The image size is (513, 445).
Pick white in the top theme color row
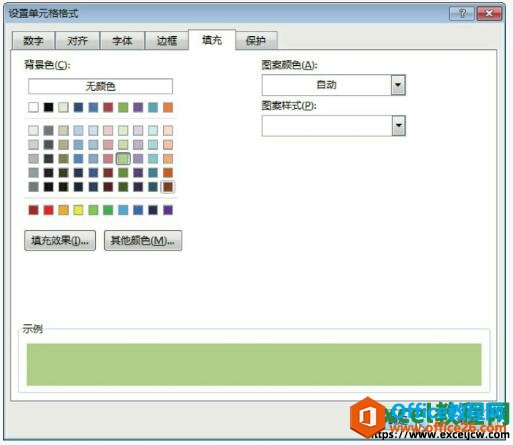[33, 107]
